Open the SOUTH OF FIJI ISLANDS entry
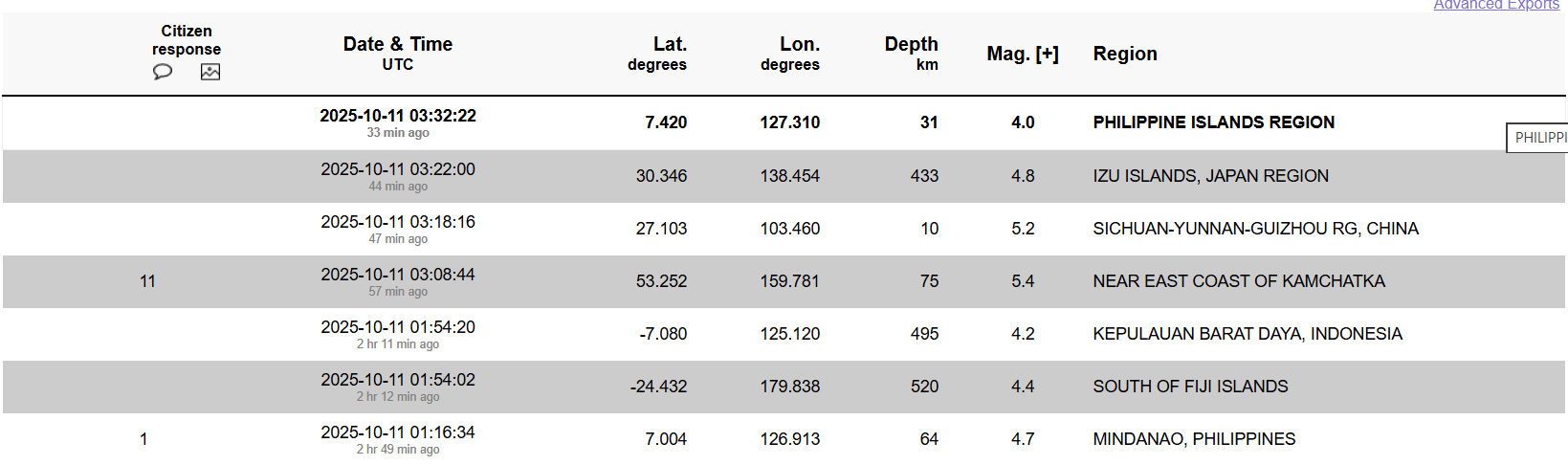1568x465 pixels. (1190, 387)
